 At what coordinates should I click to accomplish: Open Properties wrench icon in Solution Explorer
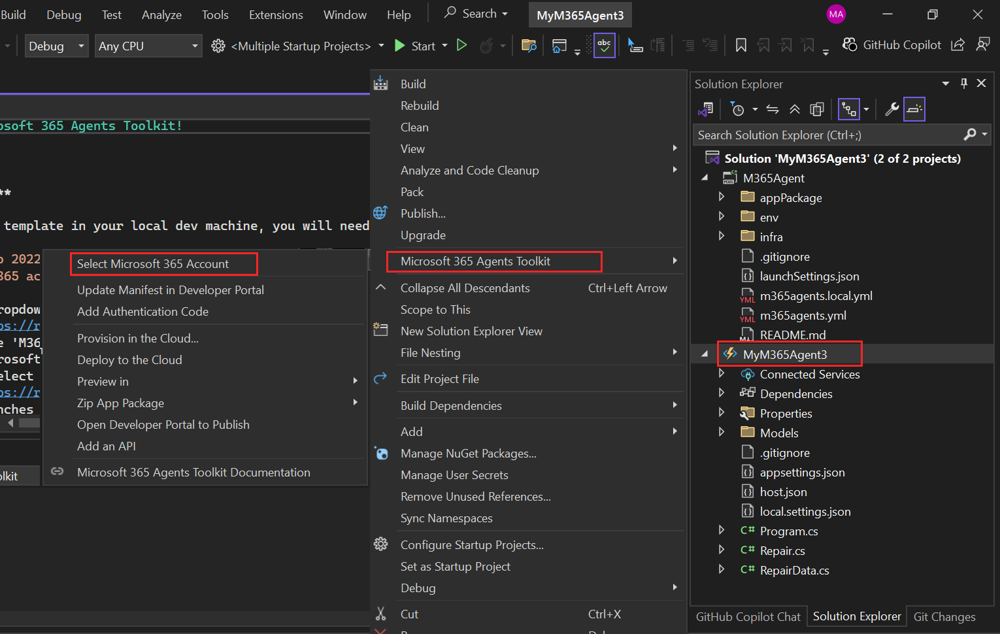pyautogui.click(x=891, y=109)
